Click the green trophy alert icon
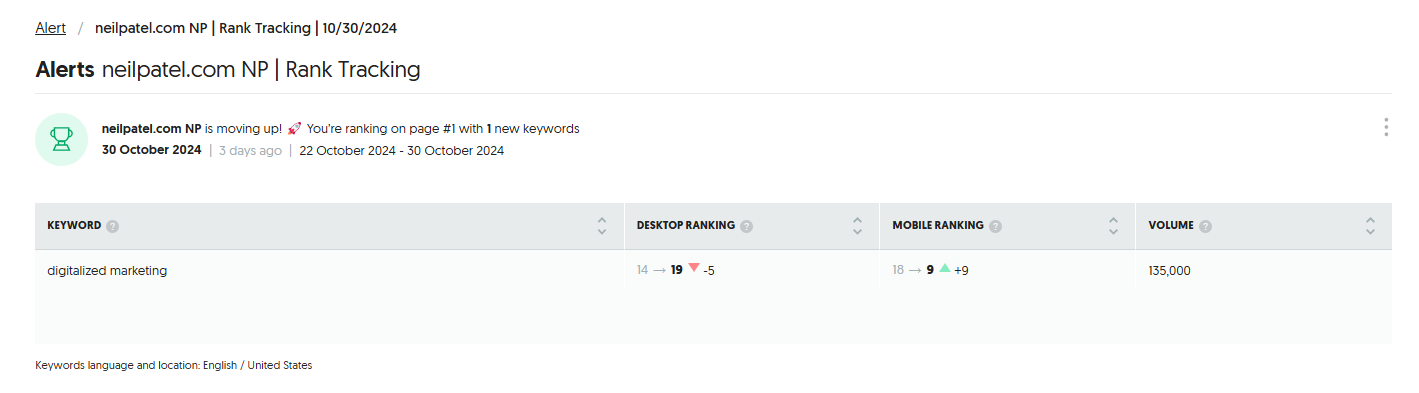 point(61,139)
